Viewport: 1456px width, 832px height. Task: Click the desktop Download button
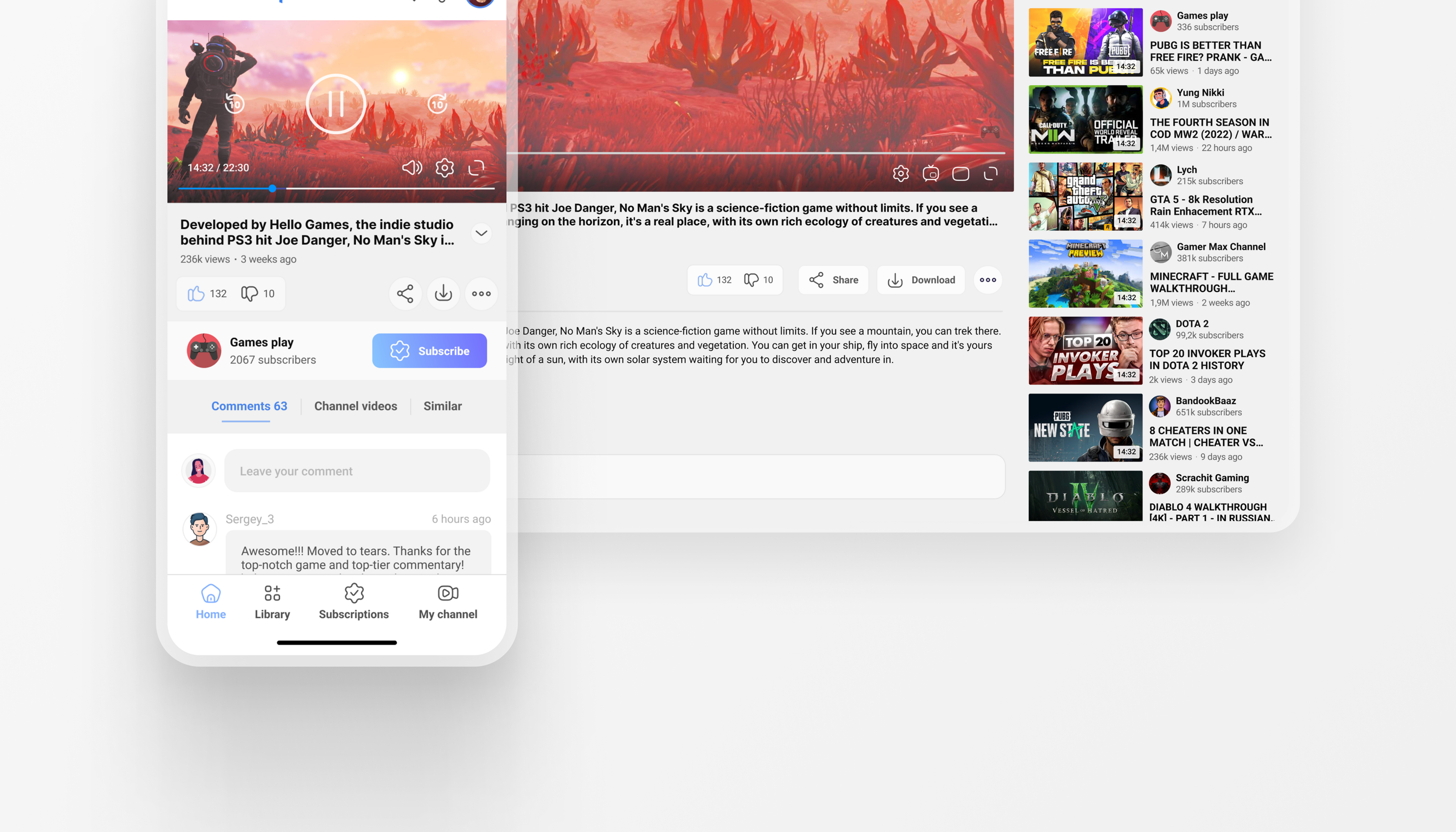(921, 280)
